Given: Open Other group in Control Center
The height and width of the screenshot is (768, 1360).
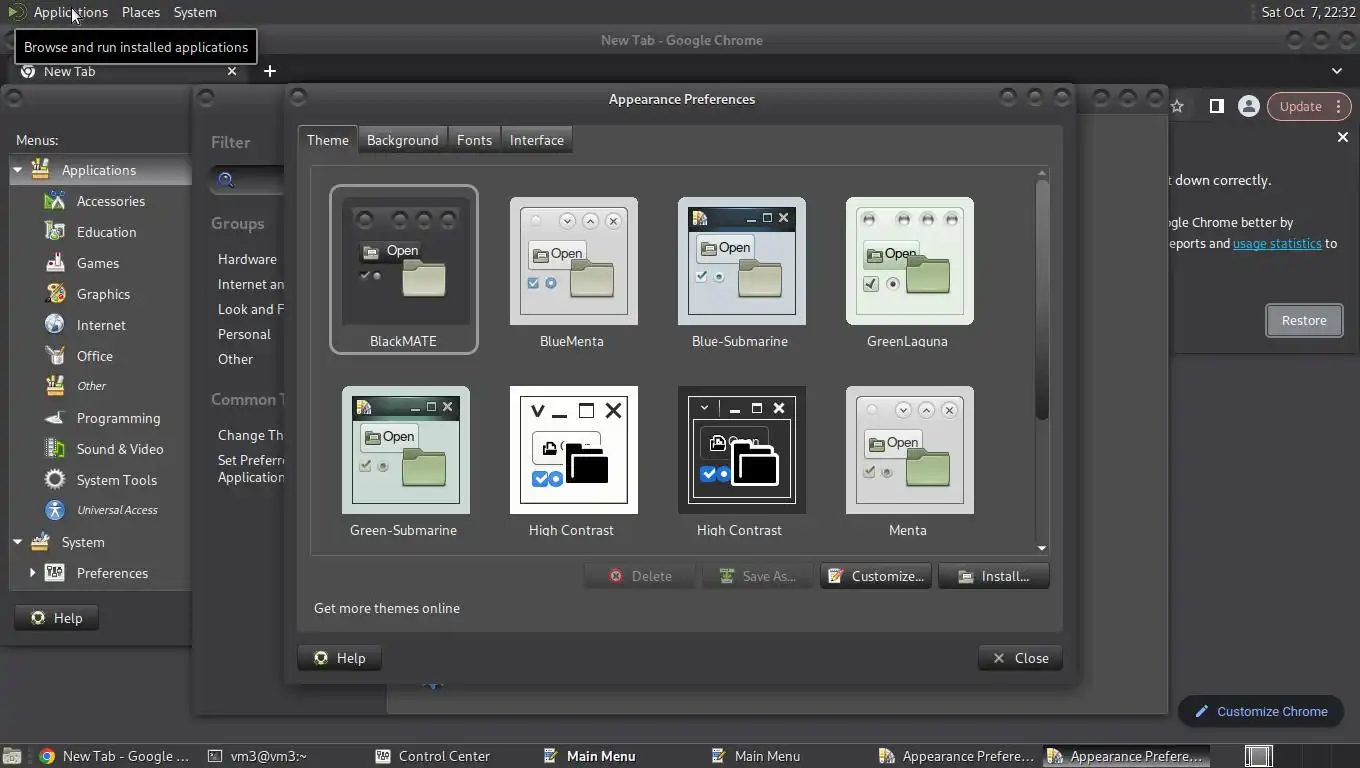Looking at the screenshot, I should coord(235,359).
